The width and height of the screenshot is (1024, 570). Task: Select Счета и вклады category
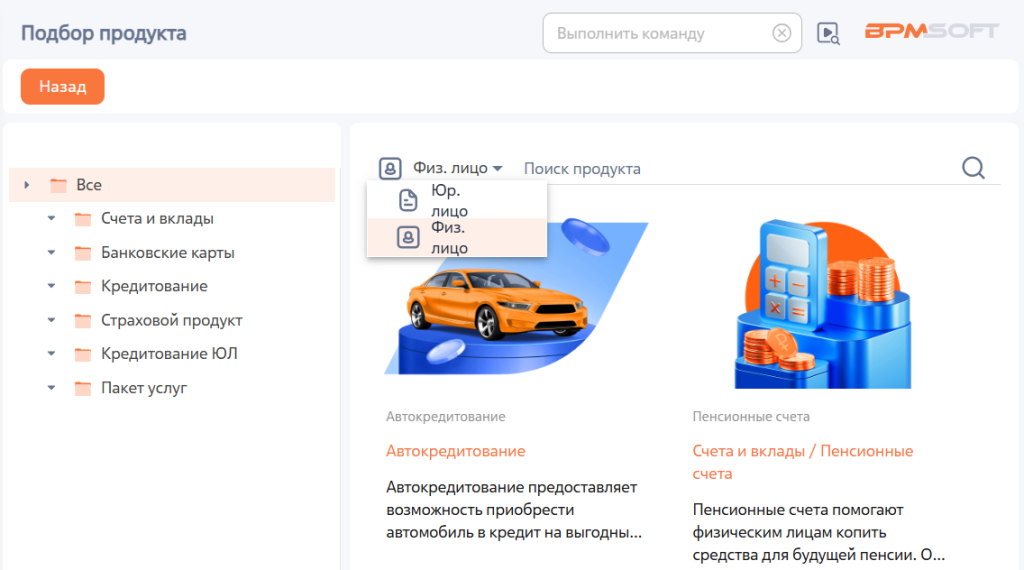tap(157, 219)
